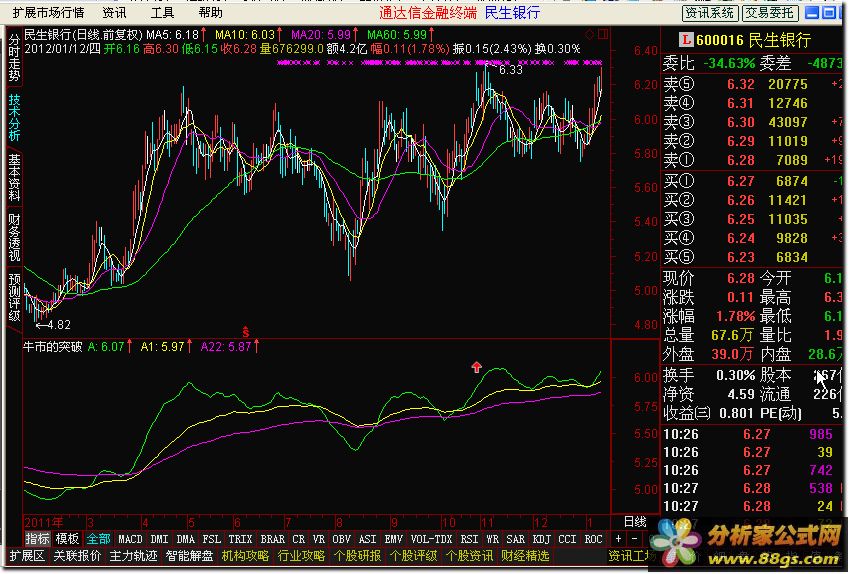850x574 pixels.
Task: Click the 资讯系统 button
Action: click(x=709, y=13)
